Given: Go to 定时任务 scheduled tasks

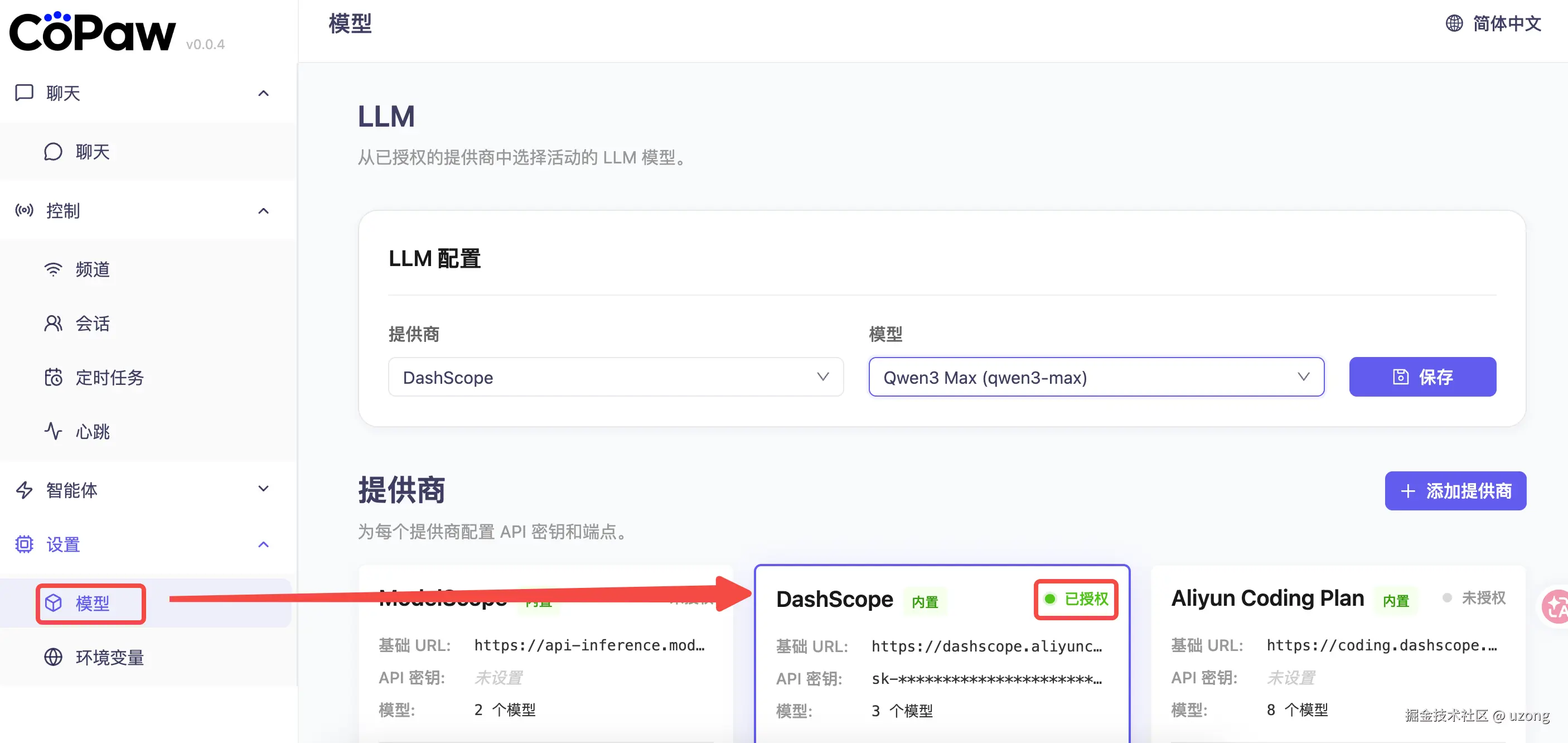Looking at the screenshot, I should coord(108,378).
